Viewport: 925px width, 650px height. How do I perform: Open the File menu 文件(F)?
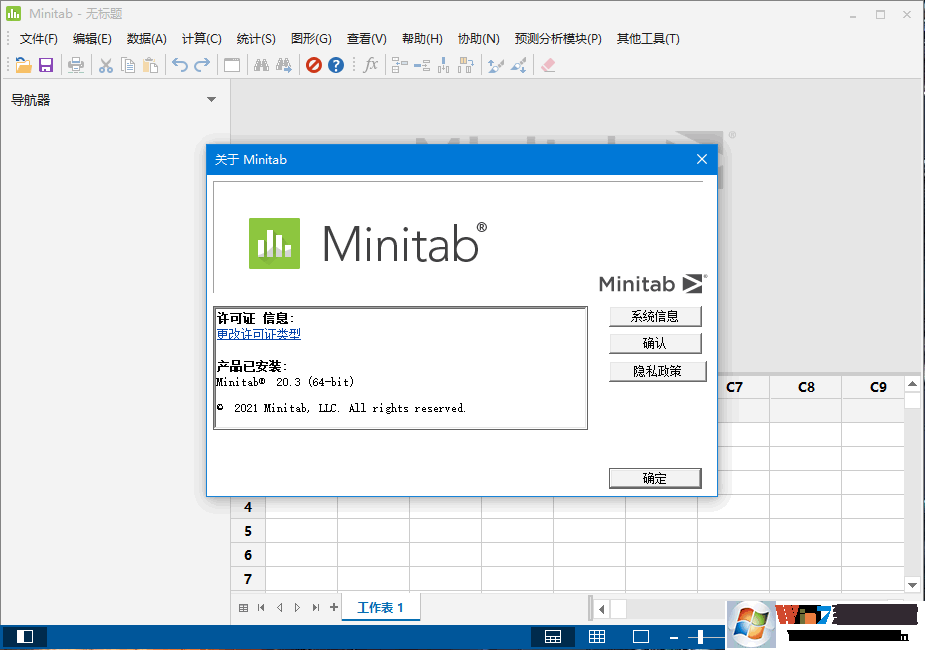click(39, 39)
